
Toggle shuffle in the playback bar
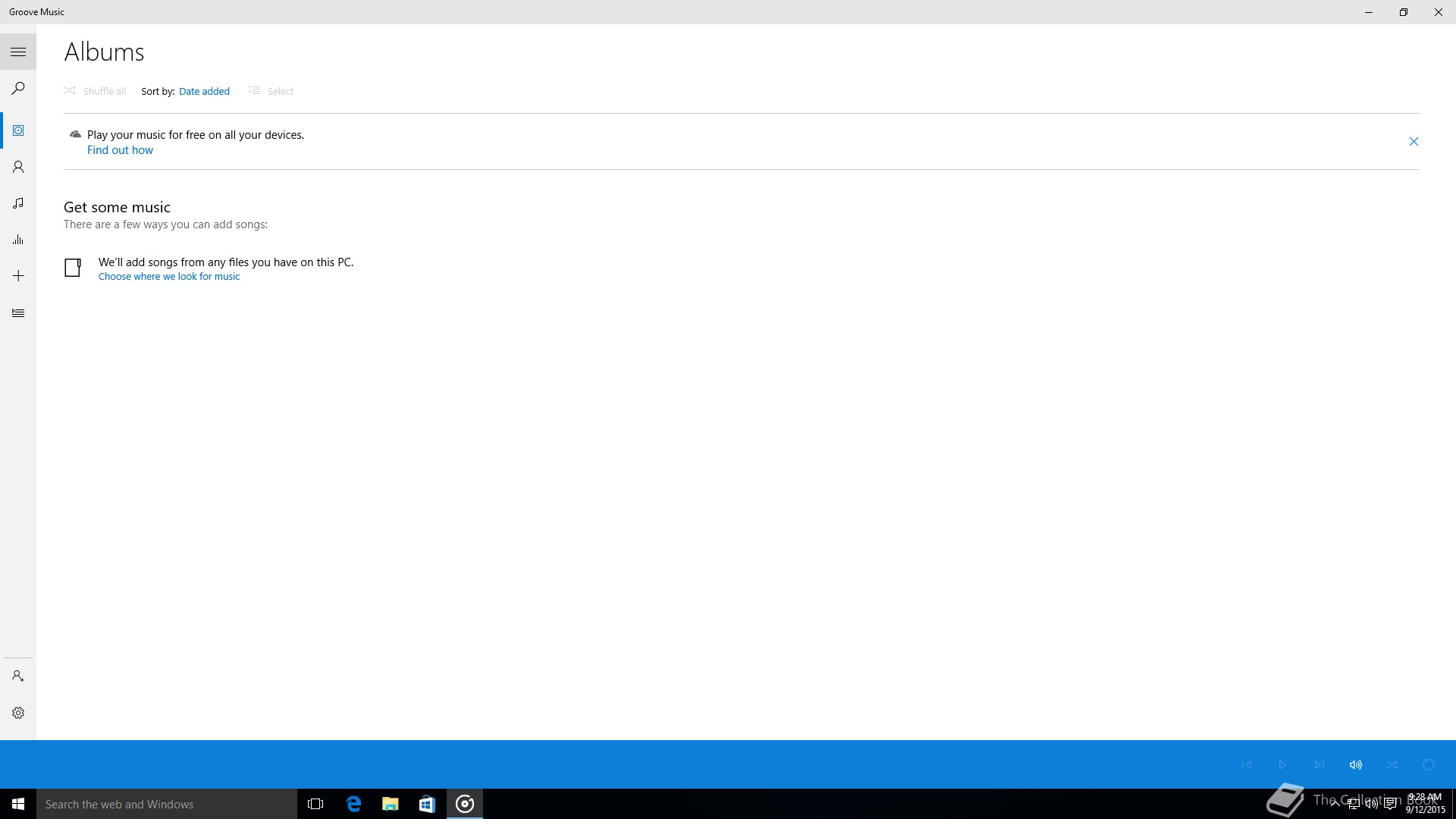pos(1392,764)
